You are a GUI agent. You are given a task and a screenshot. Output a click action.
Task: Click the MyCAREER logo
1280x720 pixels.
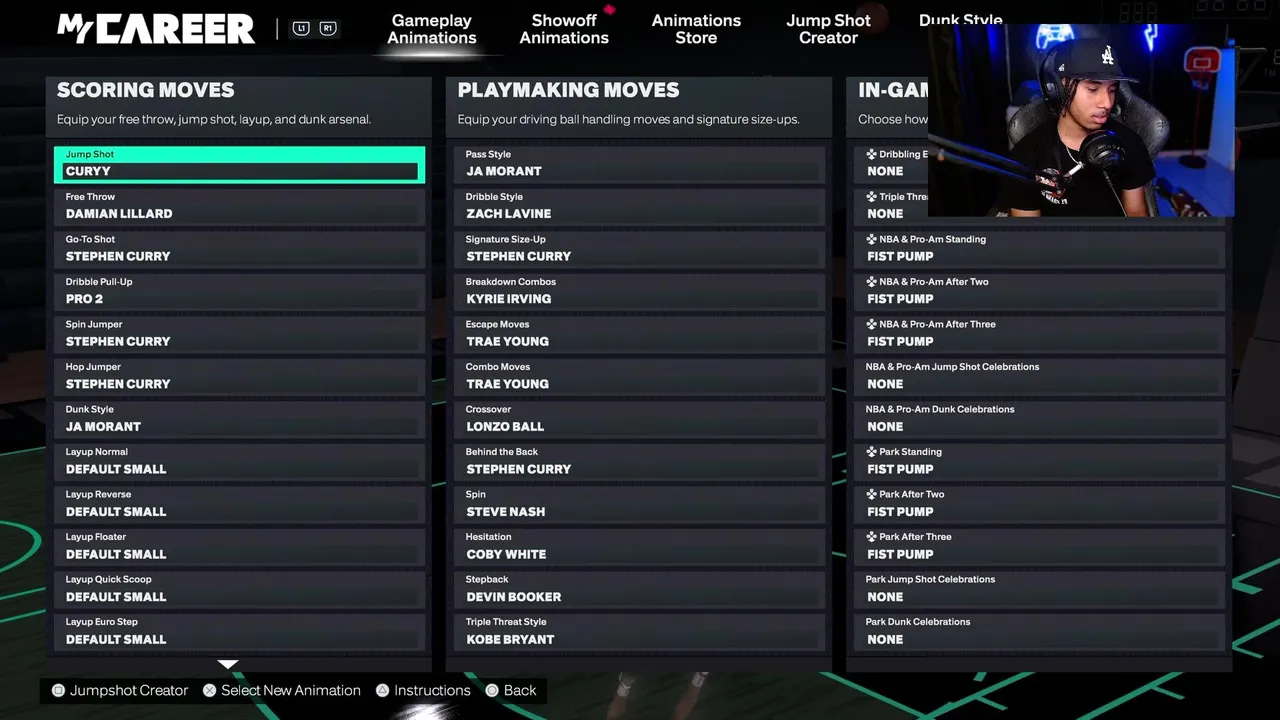(156, 29)
